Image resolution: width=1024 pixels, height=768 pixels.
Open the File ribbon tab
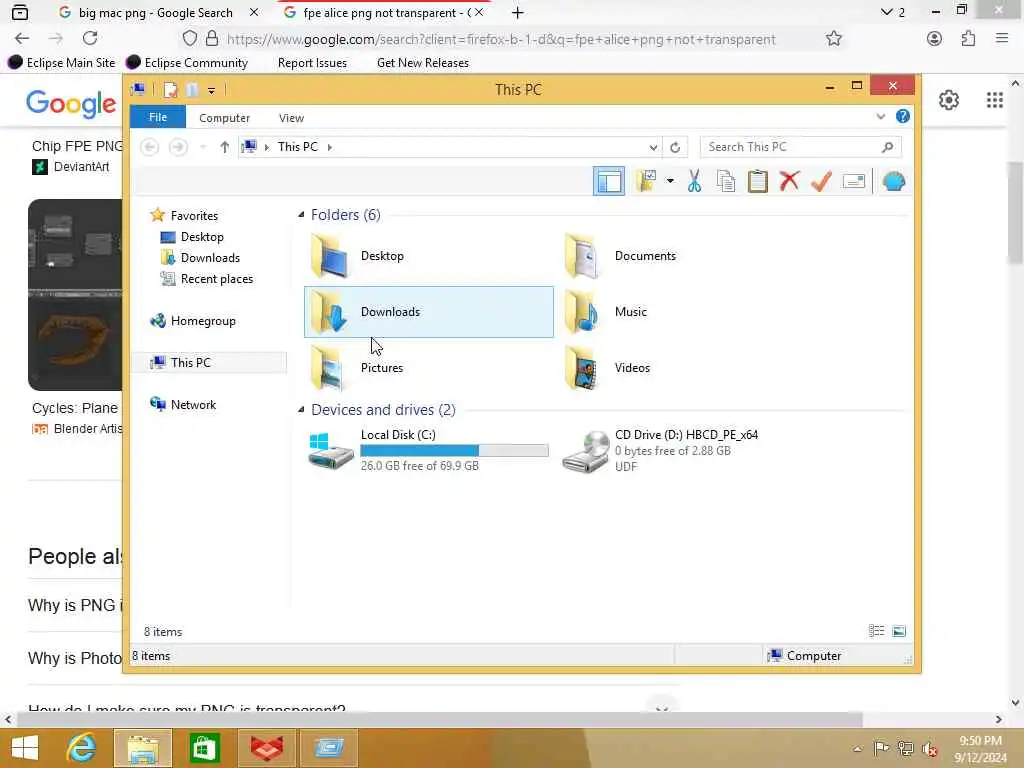coord(158,117)
